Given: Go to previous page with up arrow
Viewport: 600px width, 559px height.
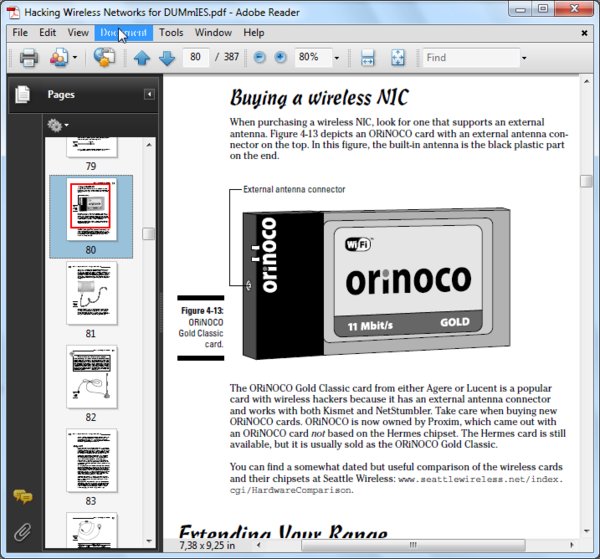Looking at the screenshot, I should 142,58.
